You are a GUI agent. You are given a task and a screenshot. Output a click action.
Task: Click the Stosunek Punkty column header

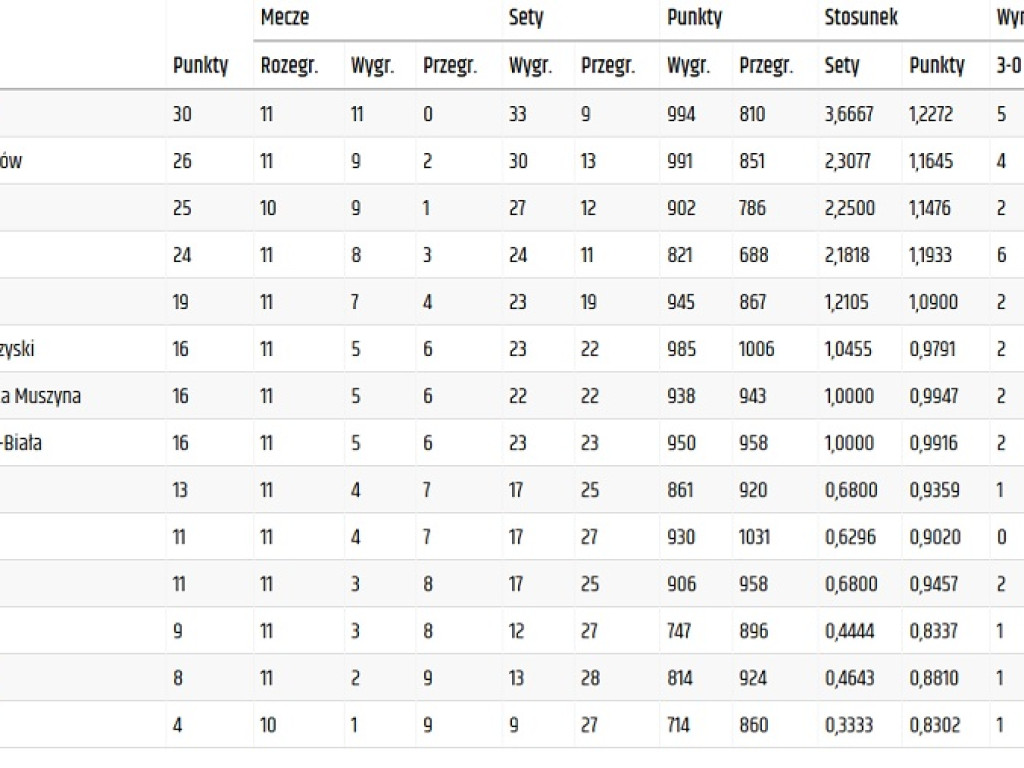(936, 65)
